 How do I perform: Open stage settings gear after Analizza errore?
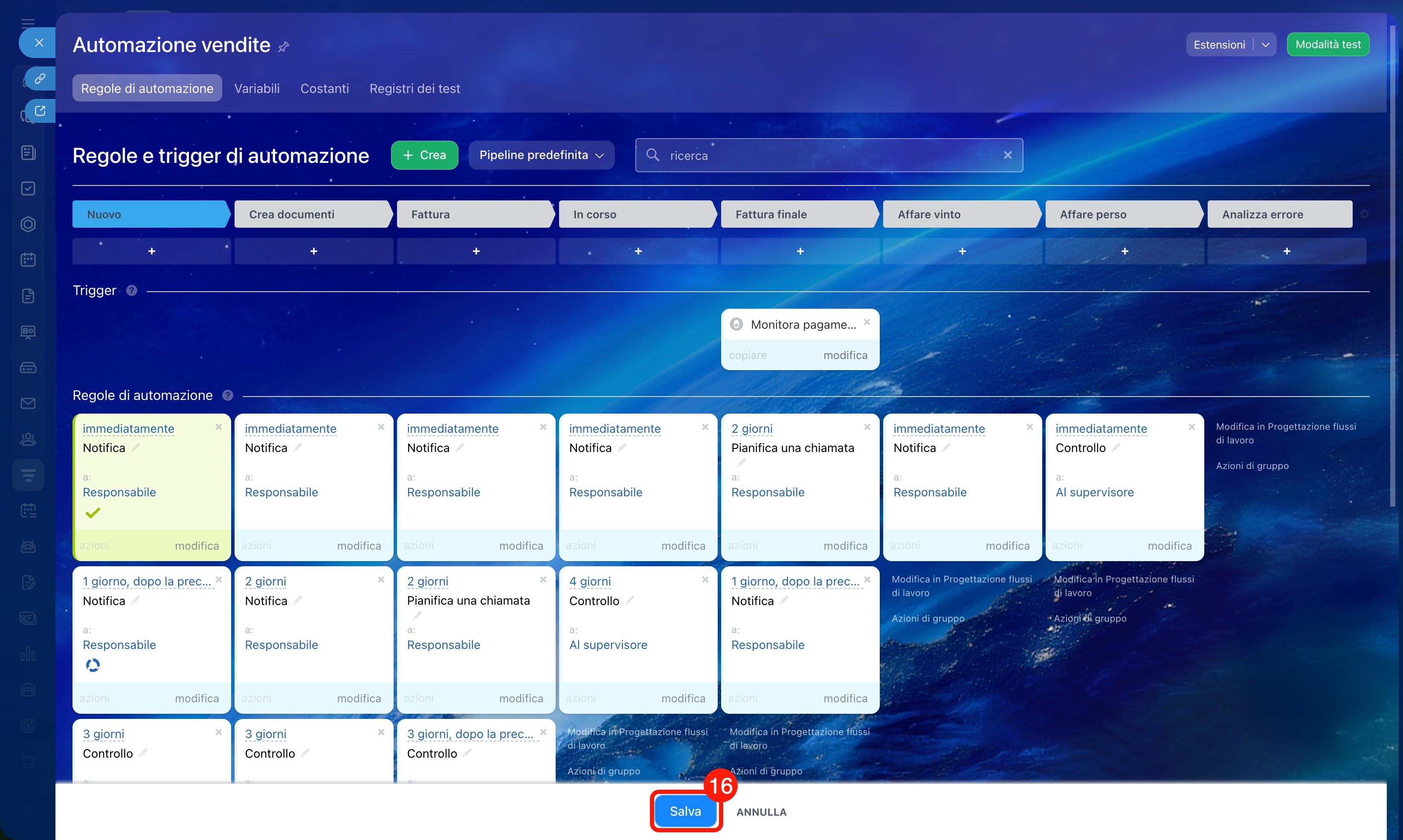click(1365, 214)
